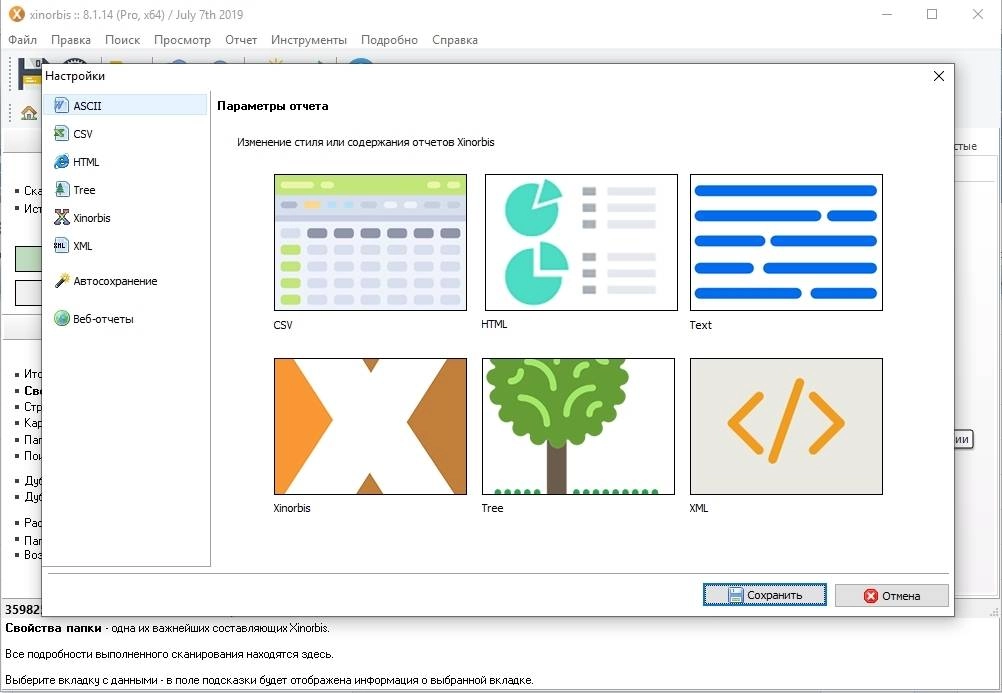Click the home icon in main window toolbar

(x=29, y=113)
